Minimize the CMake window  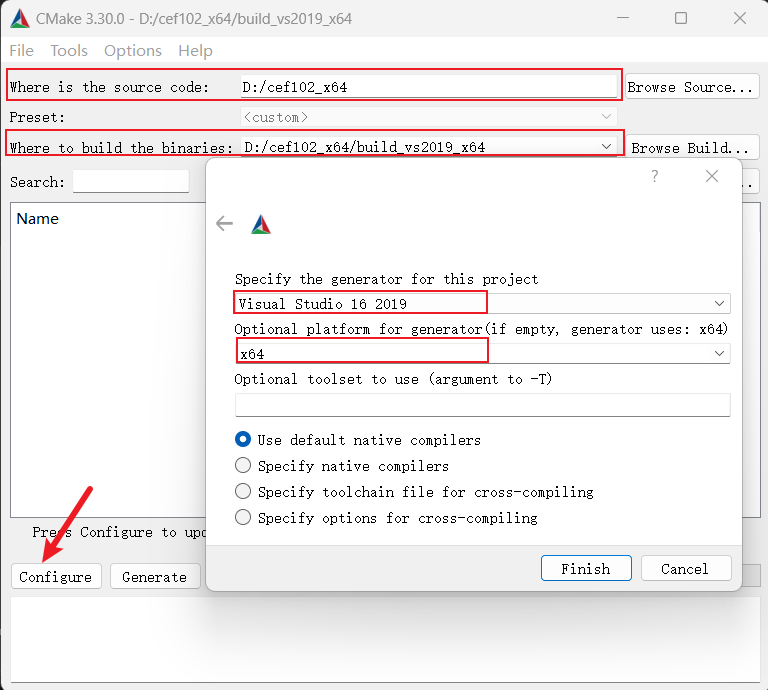(x=623, y=18)
